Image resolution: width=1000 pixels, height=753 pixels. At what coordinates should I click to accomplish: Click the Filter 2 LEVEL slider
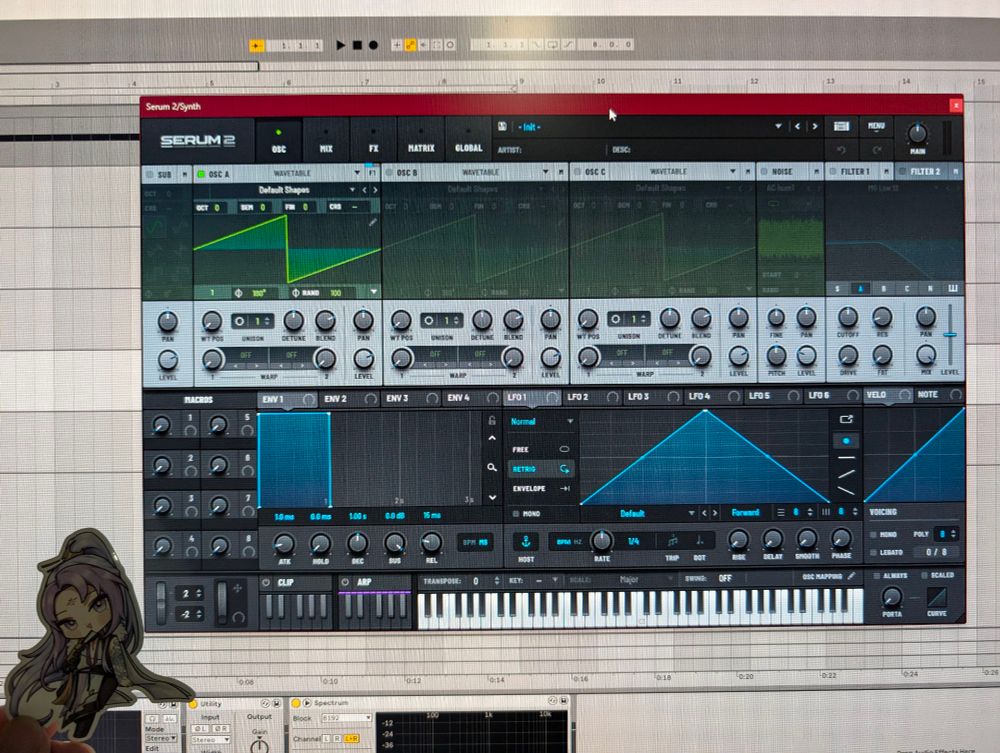point(950,334)
